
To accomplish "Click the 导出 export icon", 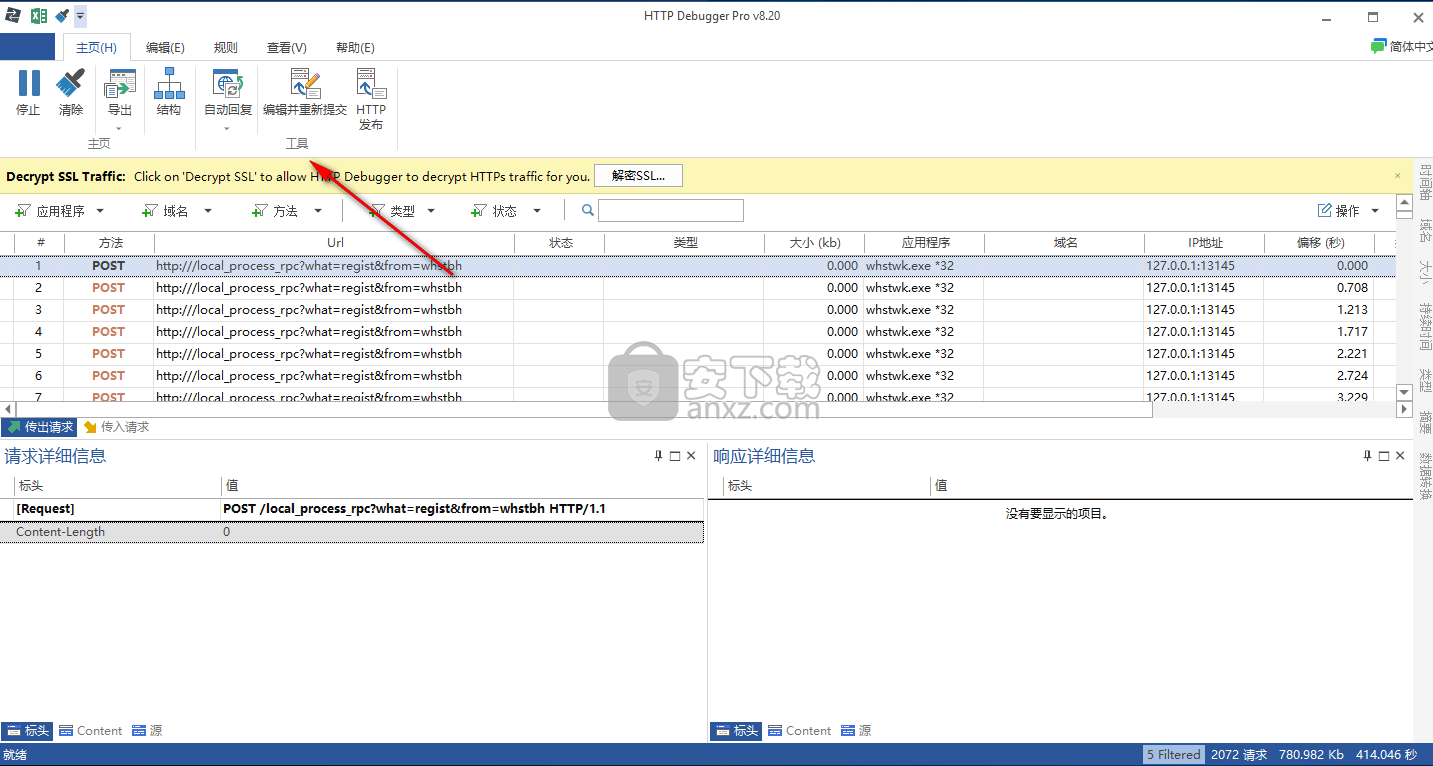I will coord(120,83).
